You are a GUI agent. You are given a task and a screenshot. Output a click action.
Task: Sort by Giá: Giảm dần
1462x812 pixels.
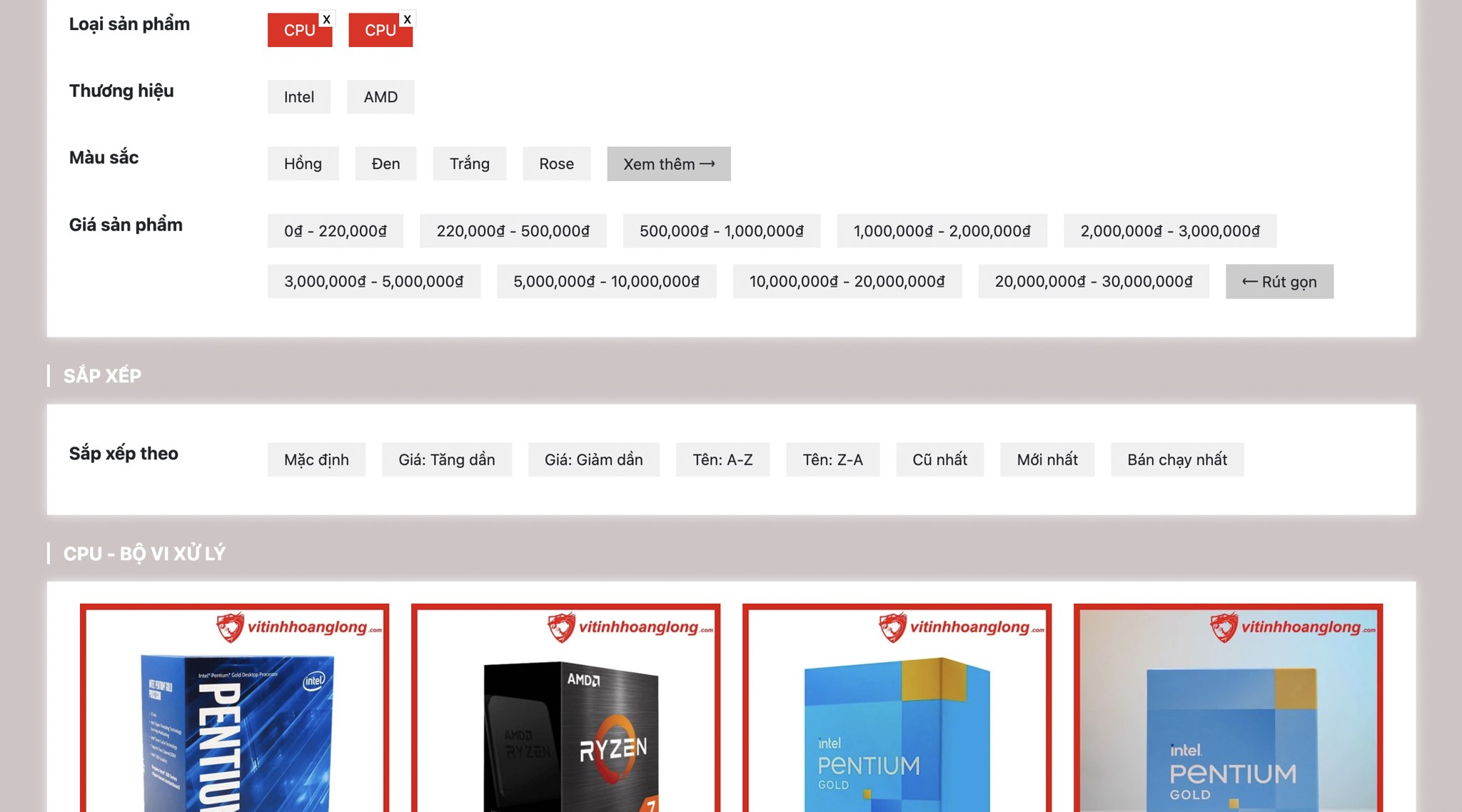[593, 460]
